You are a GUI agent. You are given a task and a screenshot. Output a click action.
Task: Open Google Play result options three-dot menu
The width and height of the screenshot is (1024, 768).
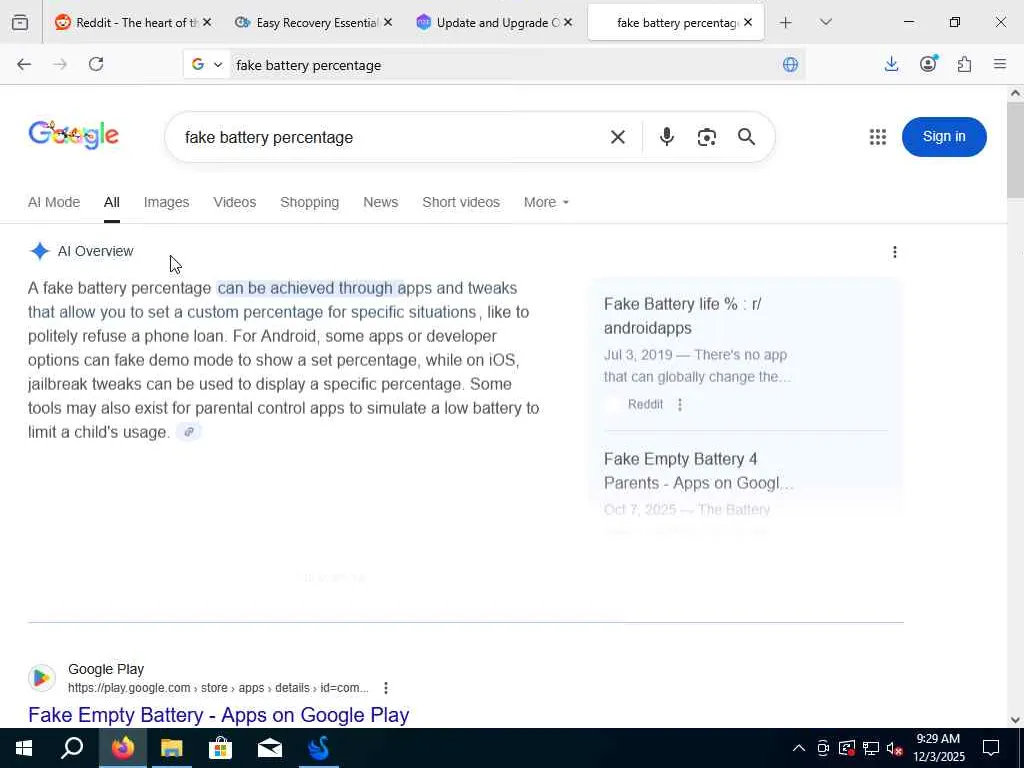pyautogui.click(x=386, y=688)
